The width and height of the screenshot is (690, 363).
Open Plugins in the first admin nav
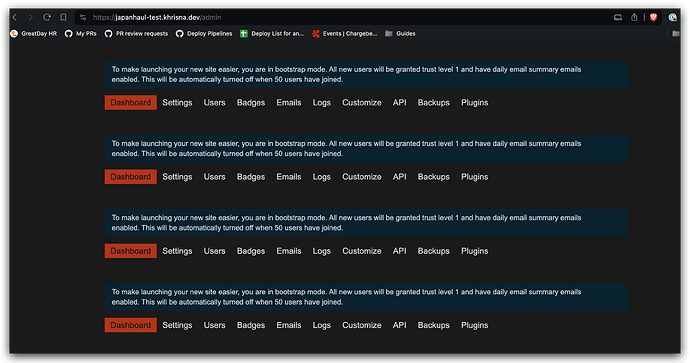tap(474, 103)
